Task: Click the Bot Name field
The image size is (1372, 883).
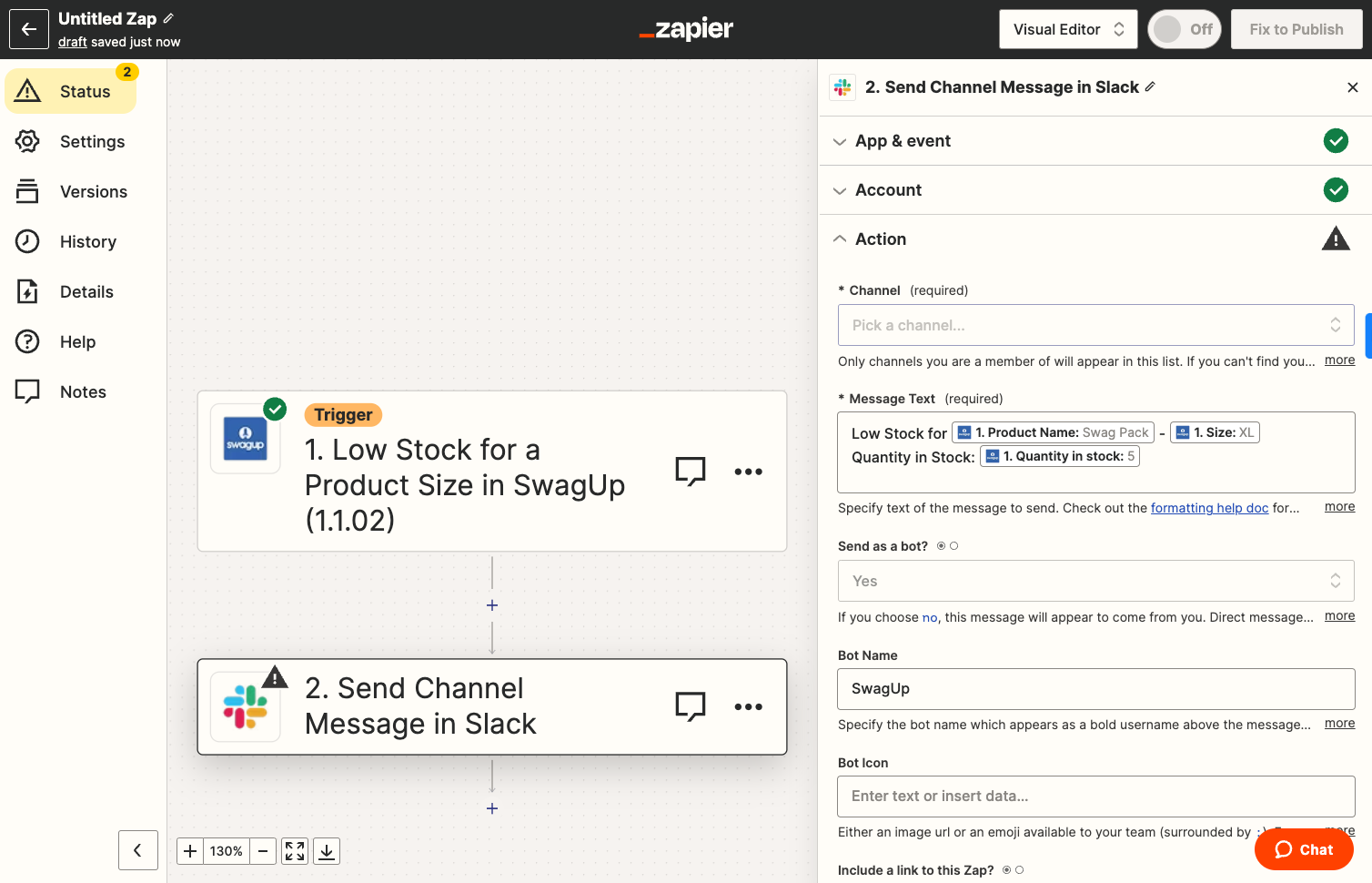Action: (1095, 689)
